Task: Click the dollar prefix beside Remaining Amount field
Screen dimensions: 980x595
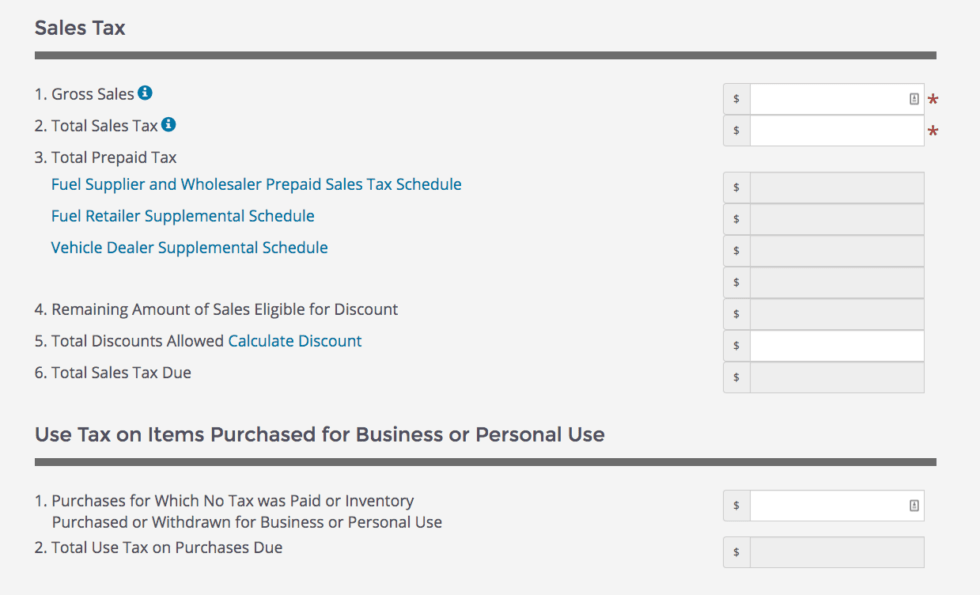Action: (x=736, y=313)
